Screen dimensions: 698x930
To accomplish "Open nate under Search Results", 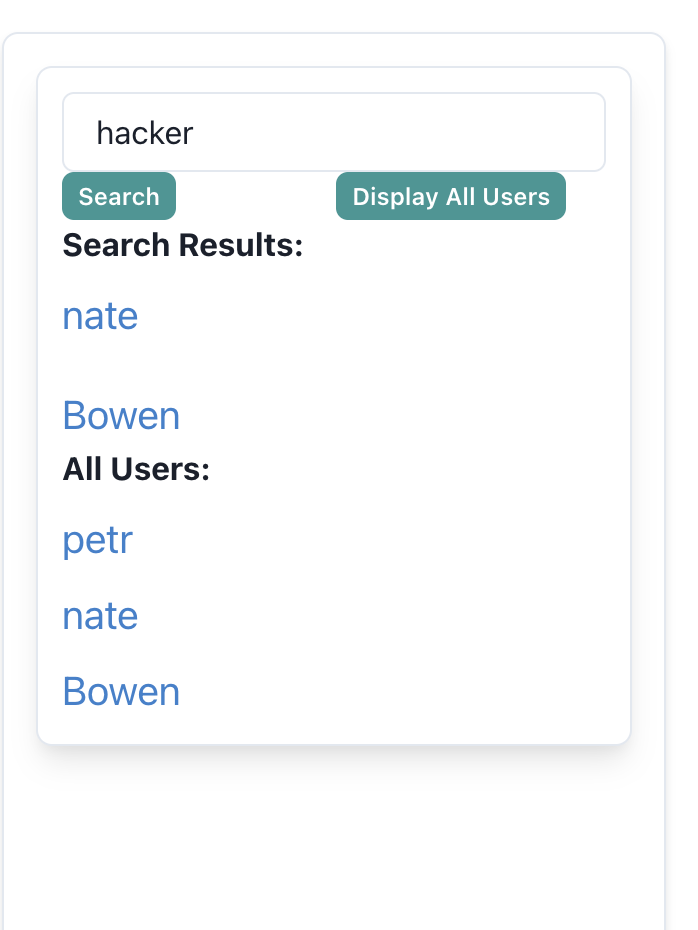I will (100, 316).
